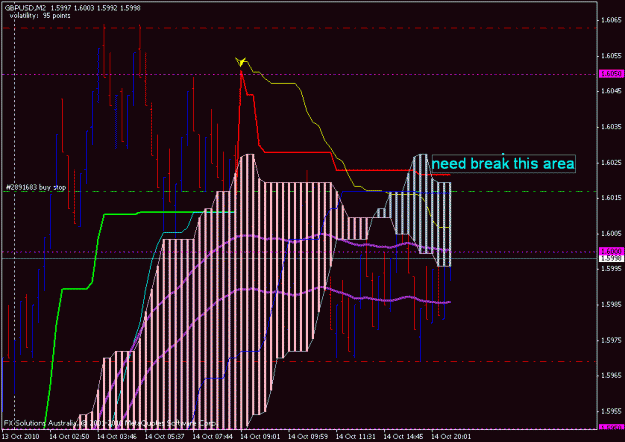Click the 1.6015 price scale value

[611, 198]
